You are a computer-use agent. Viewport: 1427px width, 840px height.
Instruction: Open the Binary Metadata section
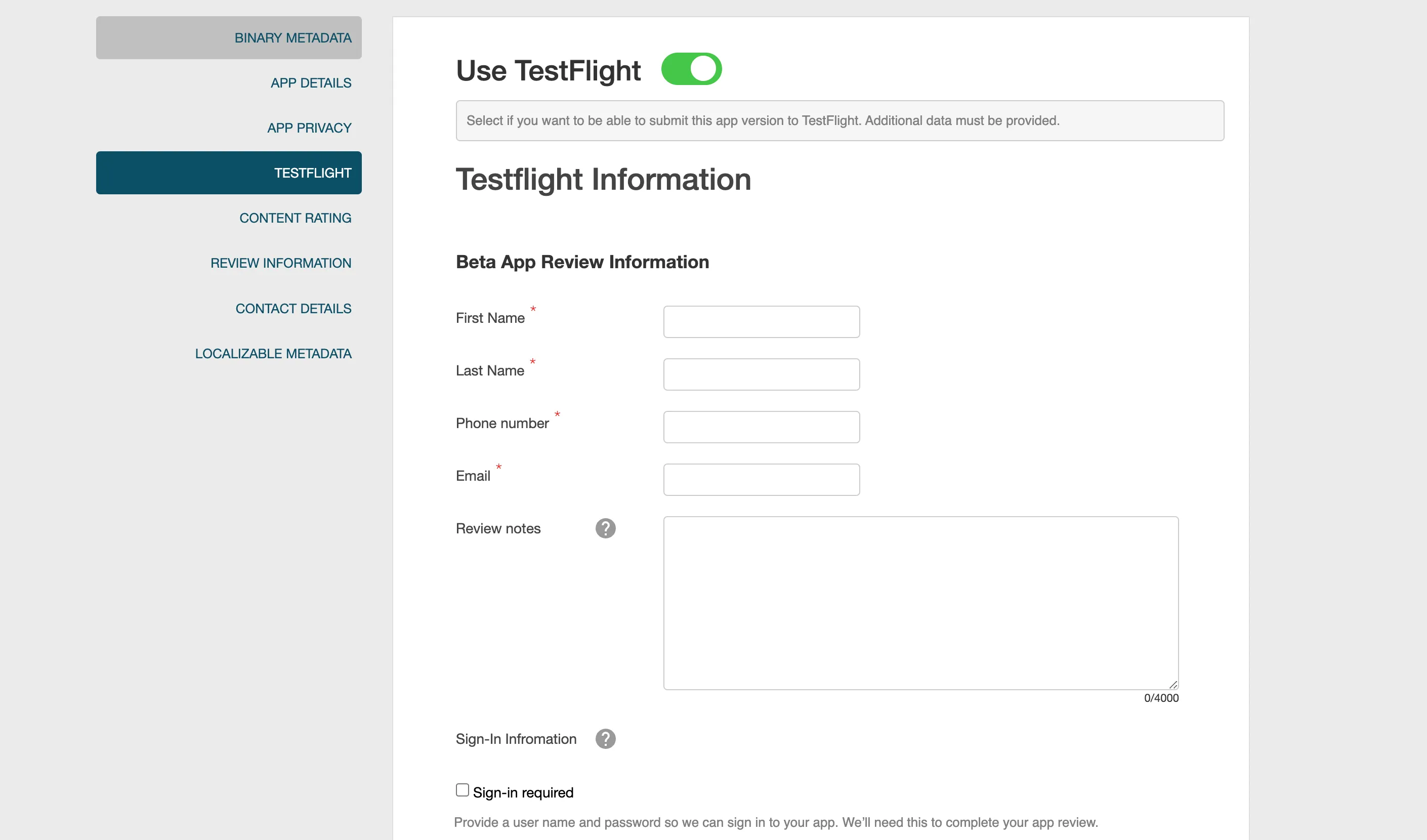pos(229,38)
